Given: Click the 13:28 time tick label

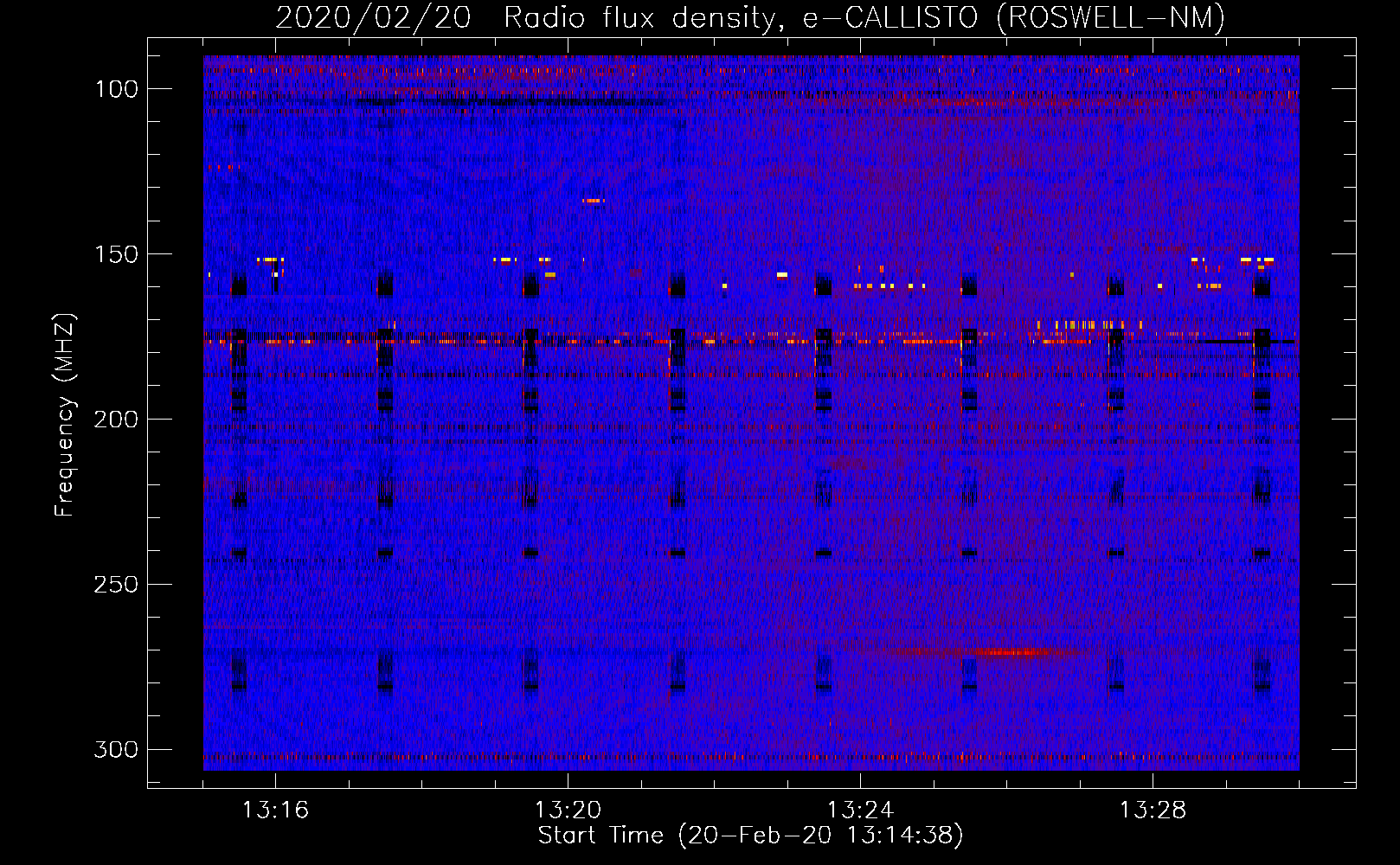Looking at the screenshot, I should click(x=1153, y=811).
